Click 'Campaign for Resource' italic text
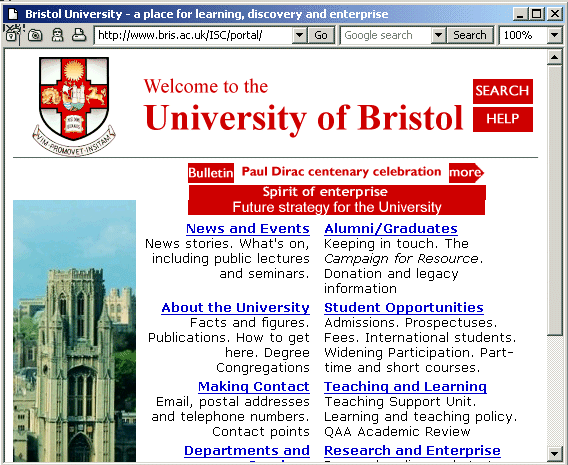The image size is (568, 465). coord(401,259)
